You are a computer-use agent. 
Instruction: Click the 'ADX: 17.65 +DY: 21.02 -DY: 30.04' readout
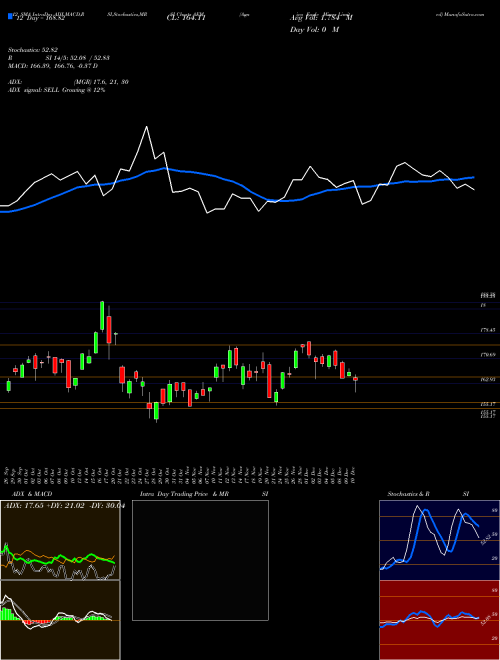pyautogui.click(x=64, y=506)
